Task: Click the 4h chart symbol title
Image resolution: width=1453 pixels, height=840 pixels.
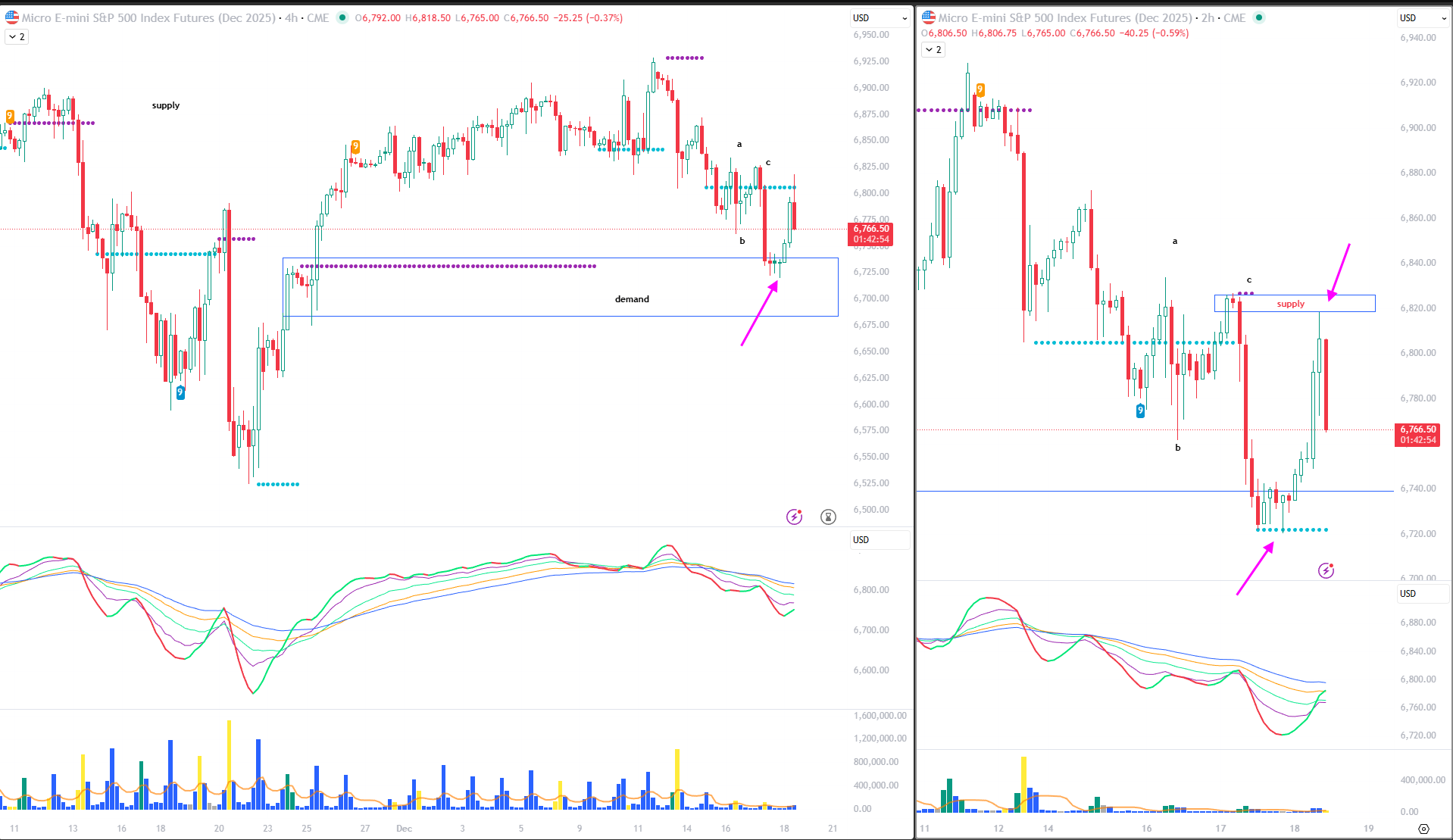Action: click(148, 17)
